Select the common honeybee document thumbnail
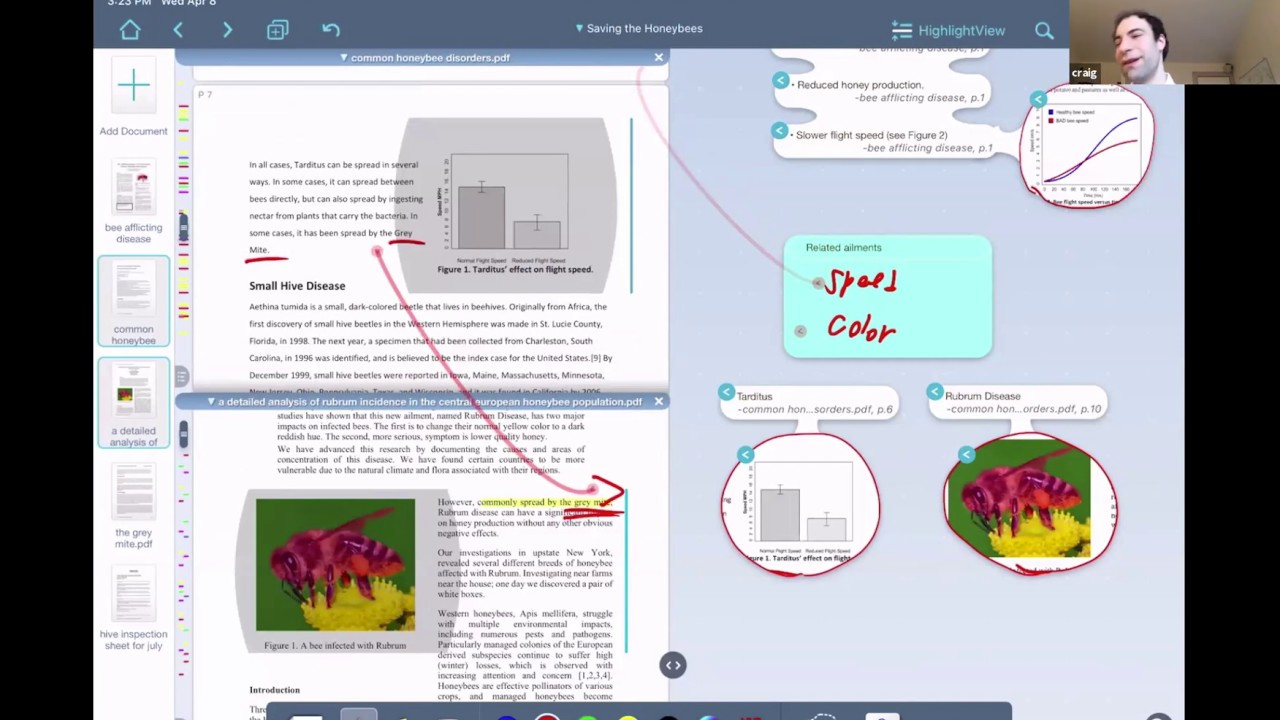Viewport: 1280px width, 720px height. click(133, 302)
